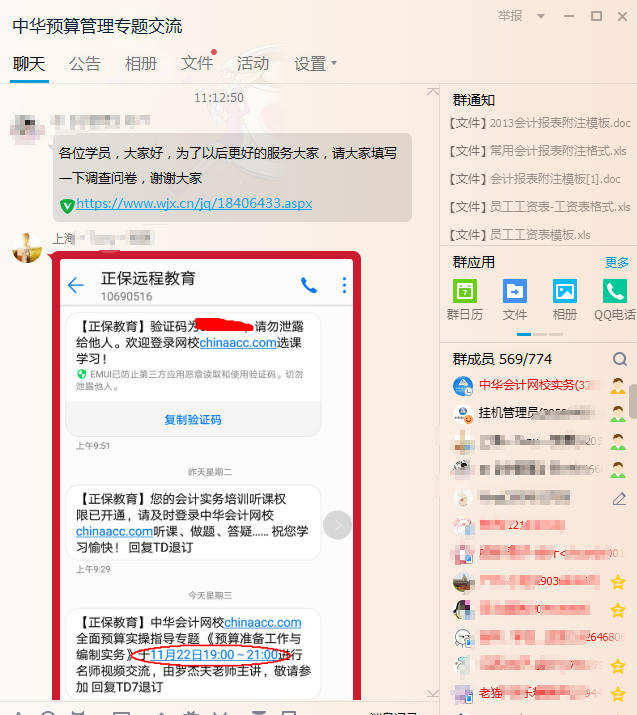Click the pencil edit icon in member list

[619, 499]
